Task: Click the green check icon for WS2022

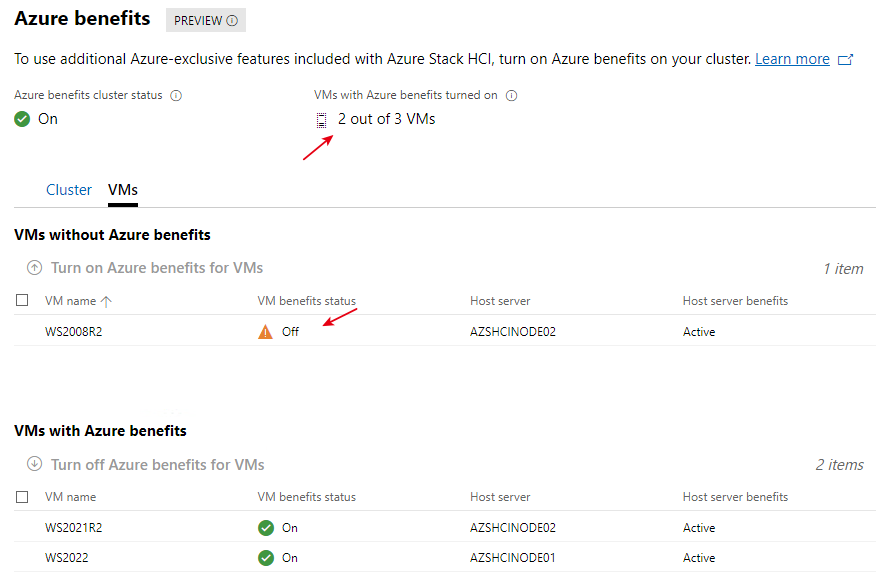Action: (266, 557)
